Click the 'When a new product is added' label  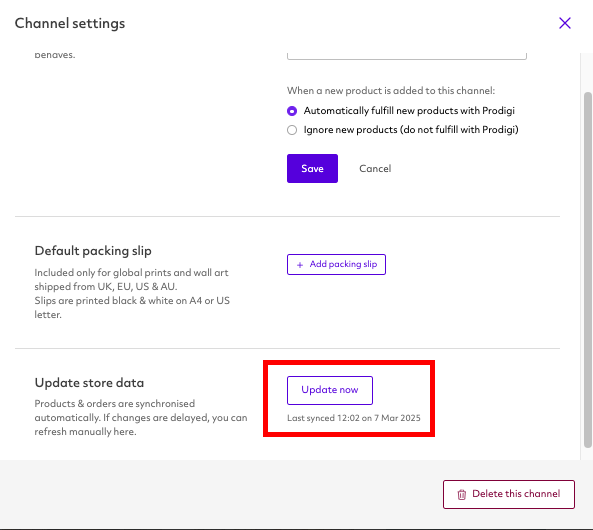(391, 91)
